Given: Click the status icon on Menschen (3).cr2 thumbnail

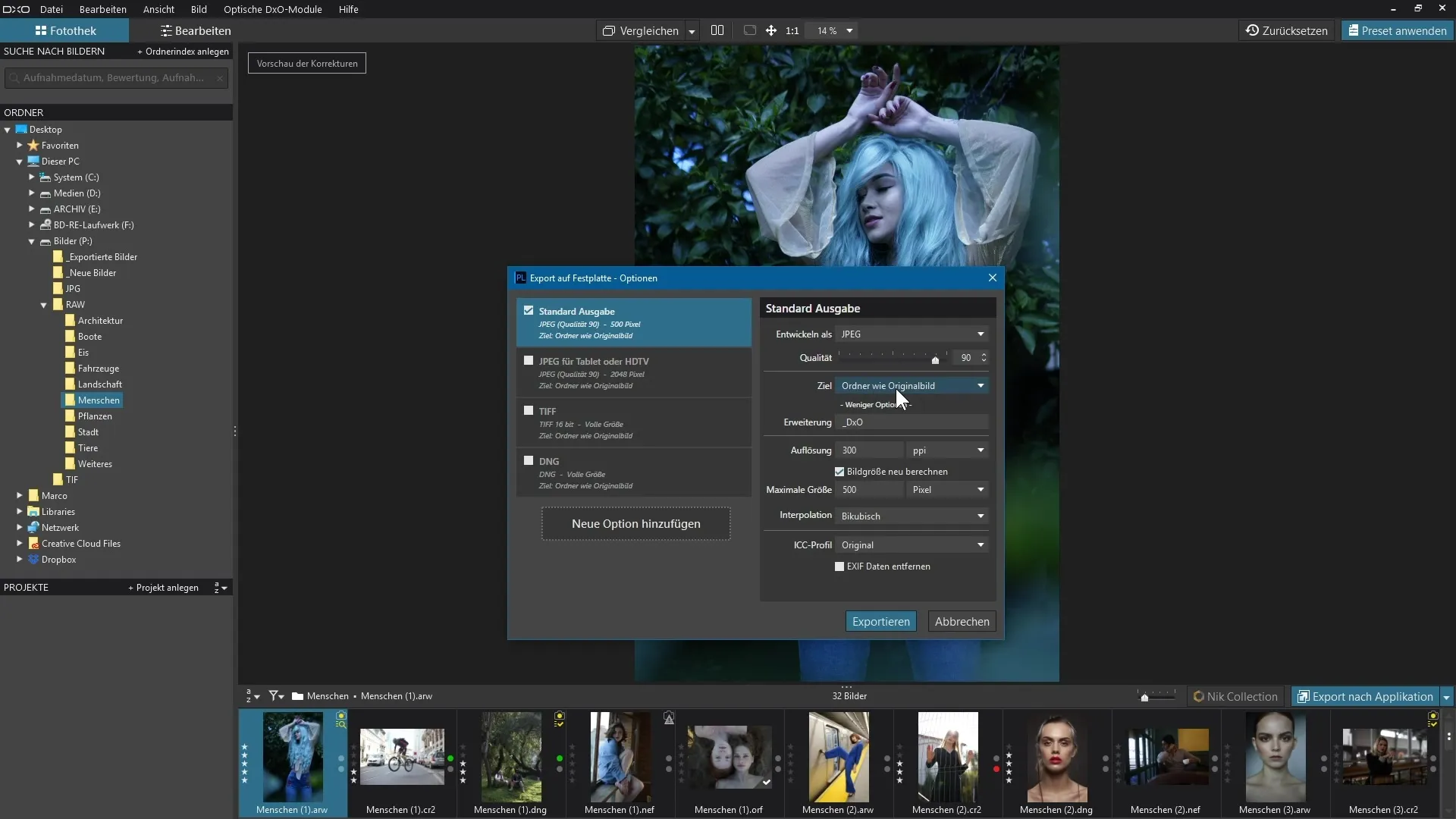Looking at the screenshot, I should click(x=1433, y=720).
